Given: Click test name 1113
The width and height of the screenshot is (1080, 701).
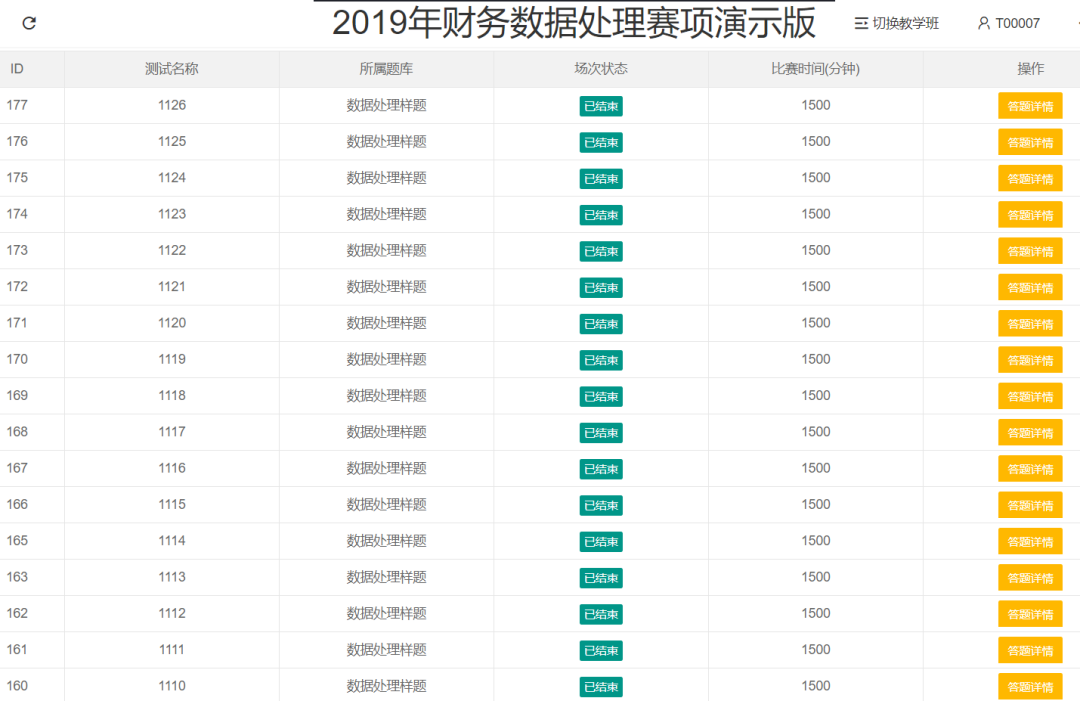Looking at the screenshot, I should (x=172, y=577).
